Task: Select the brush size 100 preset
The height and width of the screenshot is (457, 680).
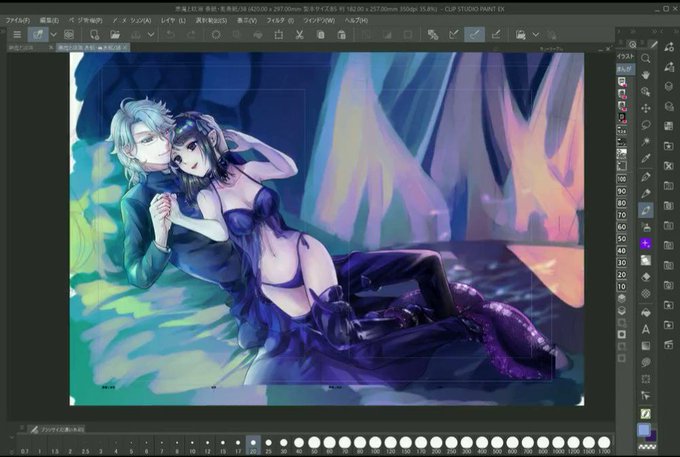Action: (375, 445)
